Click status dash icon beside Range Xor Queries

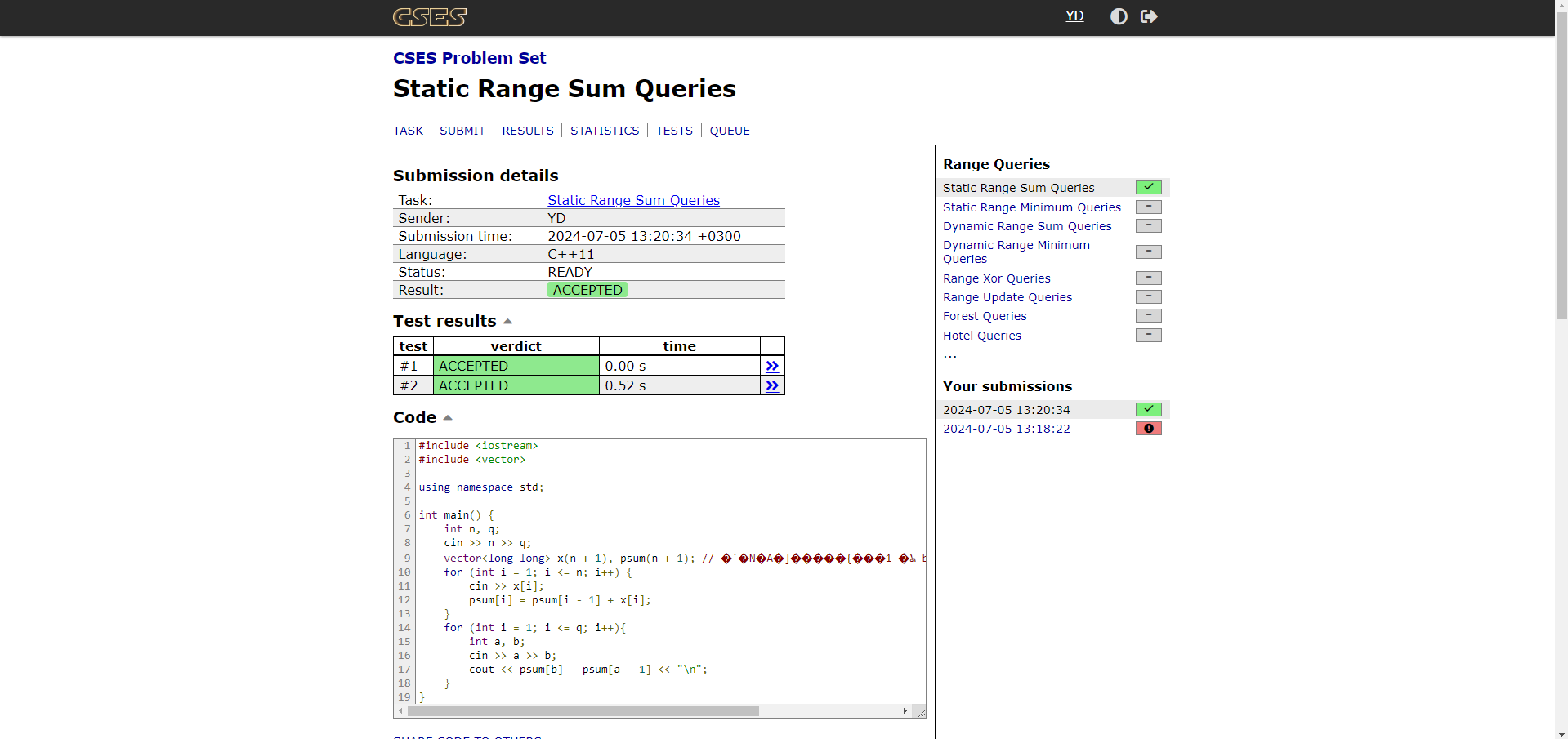[1148, 278]
